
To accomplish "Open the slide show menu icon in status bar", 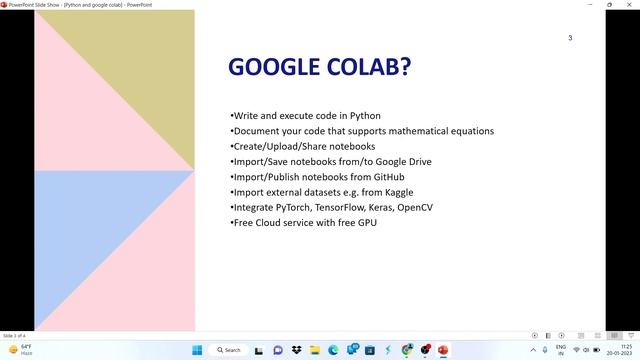I will coord(548,336).
